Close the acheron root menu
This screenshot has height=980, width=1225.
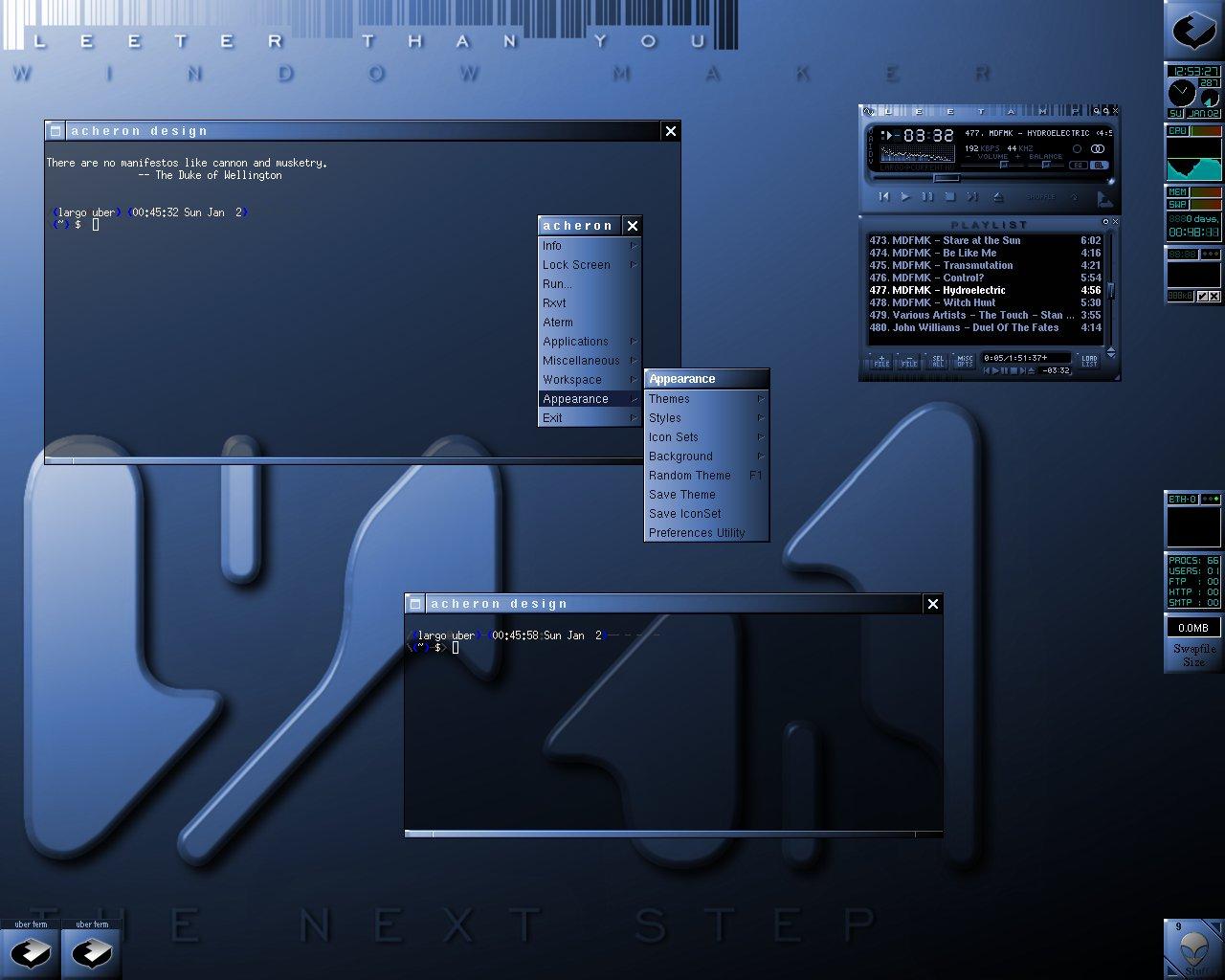[632, 226]
